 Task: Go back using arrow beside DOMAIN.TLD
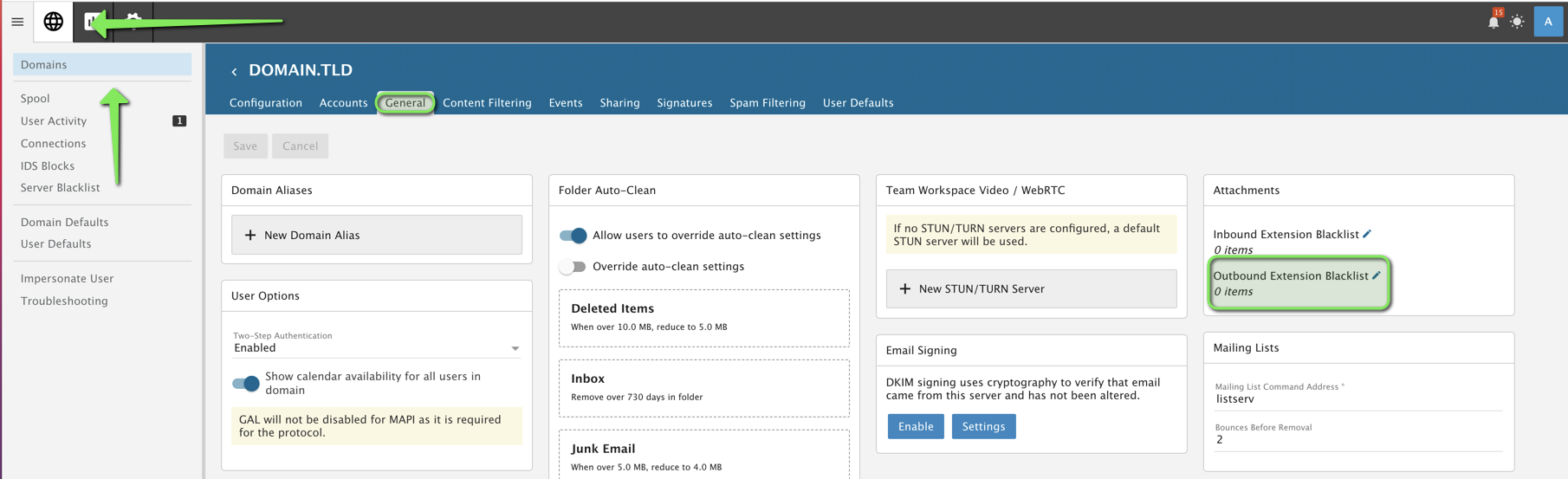[234, 71]
